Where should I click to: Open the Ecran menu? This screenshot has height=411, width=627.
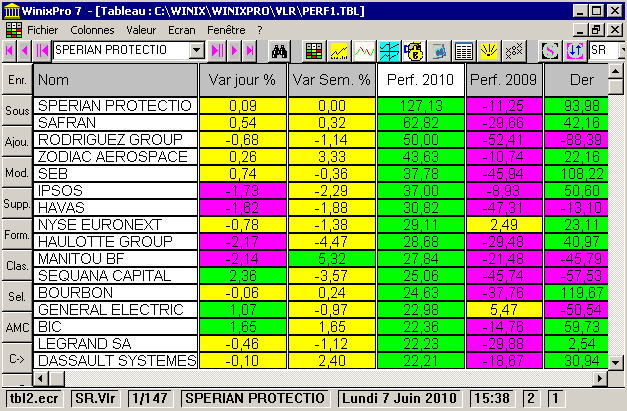(x=182, y=30)
